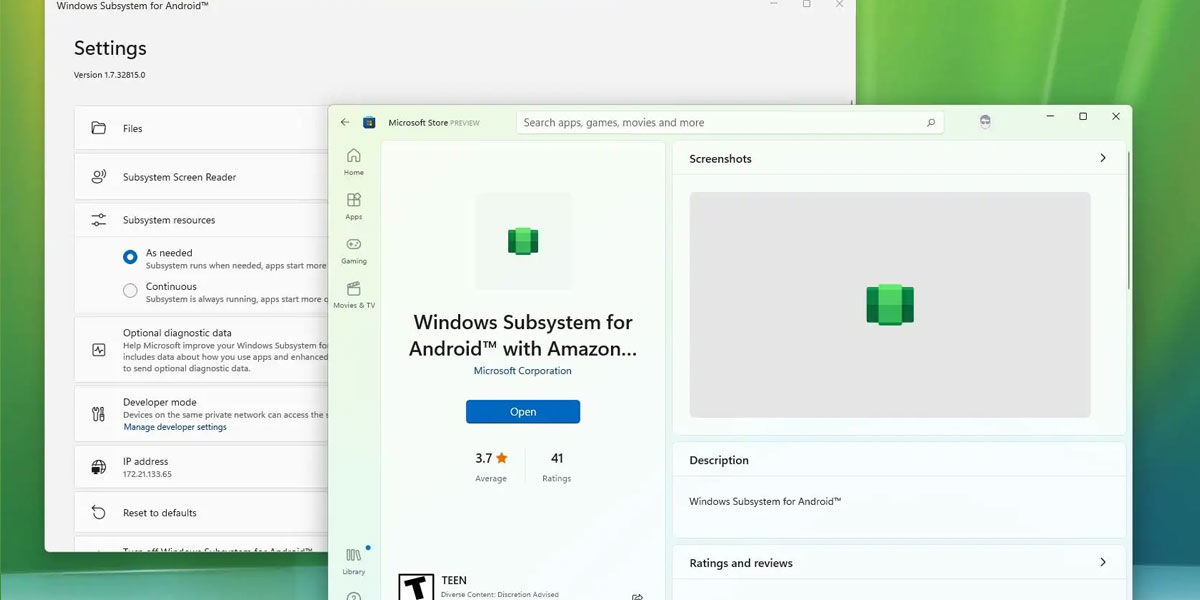Select the As needed option

[x=130, y=257]
